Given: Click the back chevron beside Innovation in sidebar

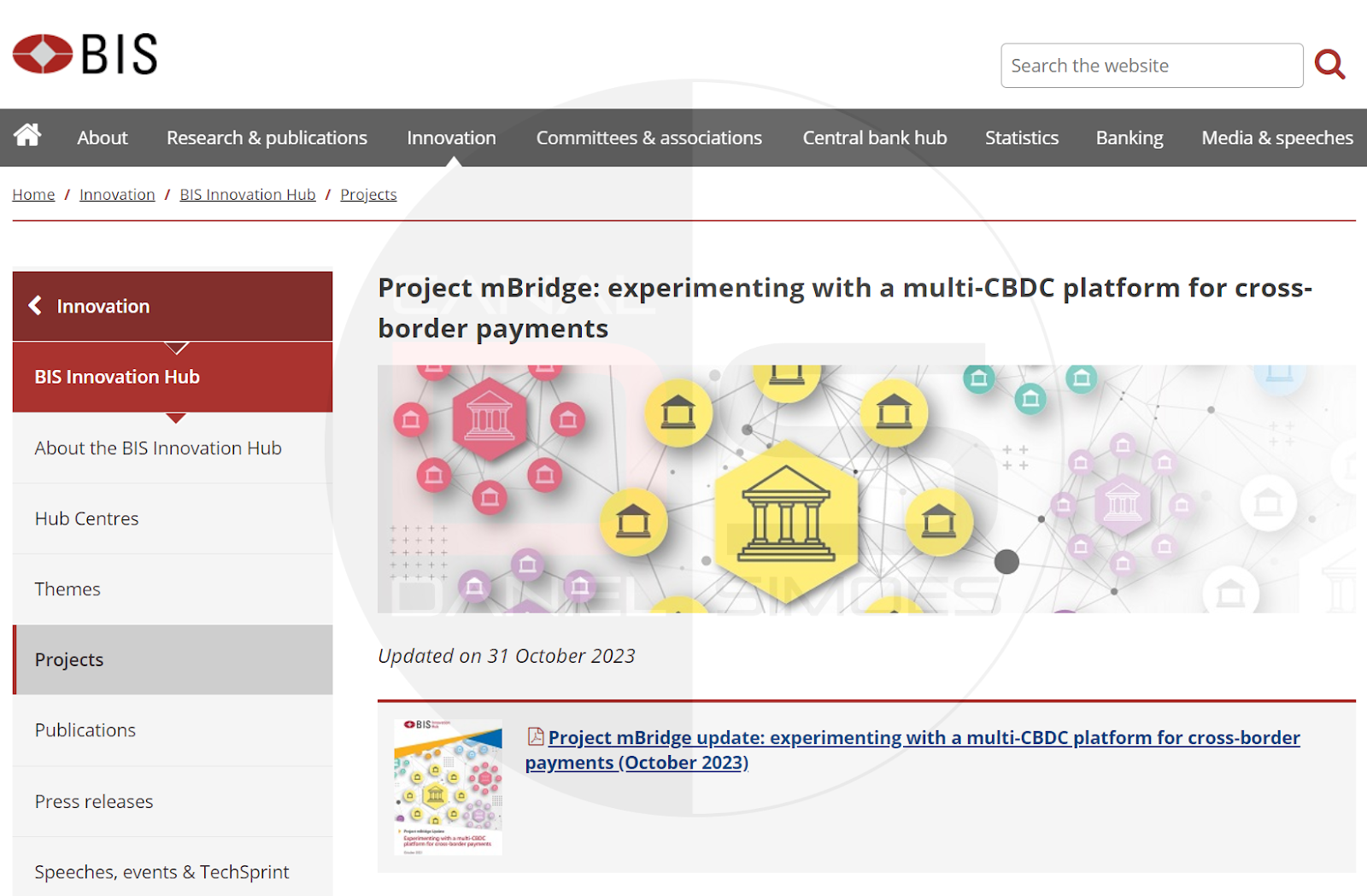Looking at the screenshot, I should coord(35,305).
